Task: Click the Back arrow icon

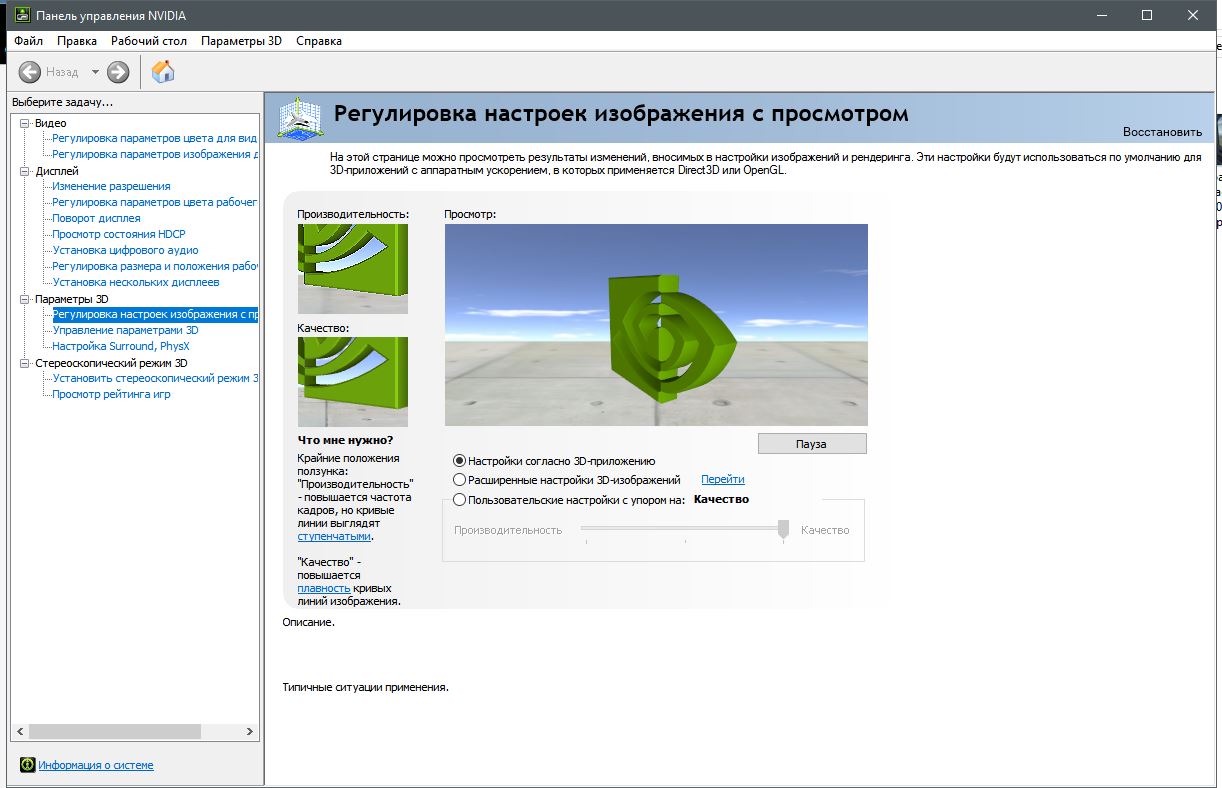Action: click(x=29, y=72)
